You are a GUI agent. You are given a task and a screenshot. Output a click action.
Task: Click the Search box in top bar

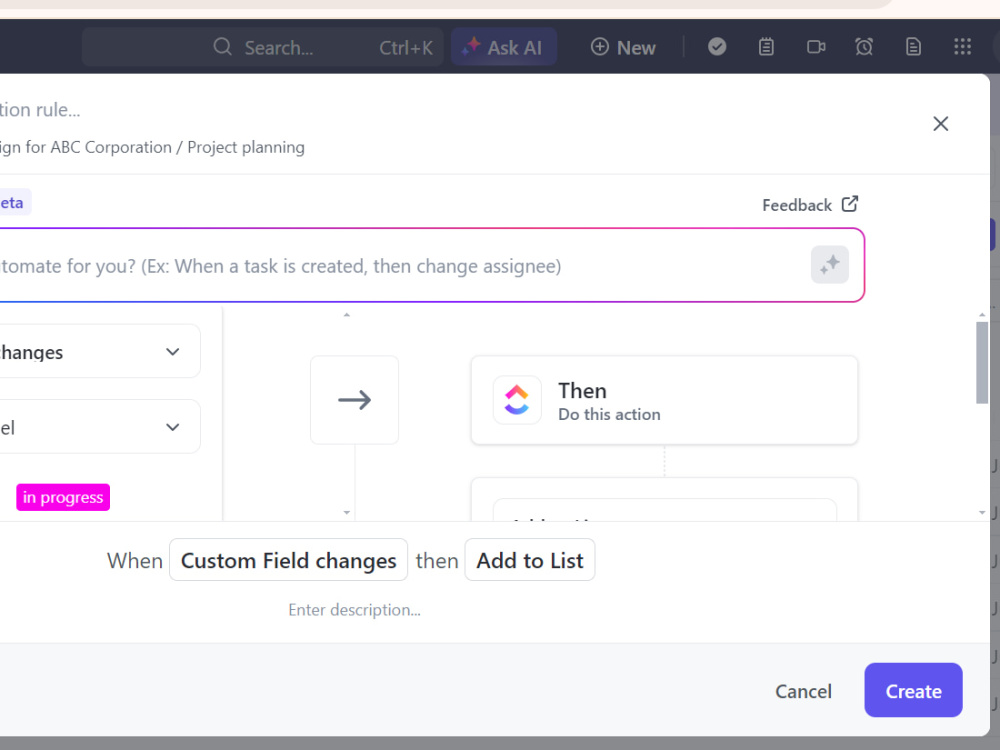point(263,47)
